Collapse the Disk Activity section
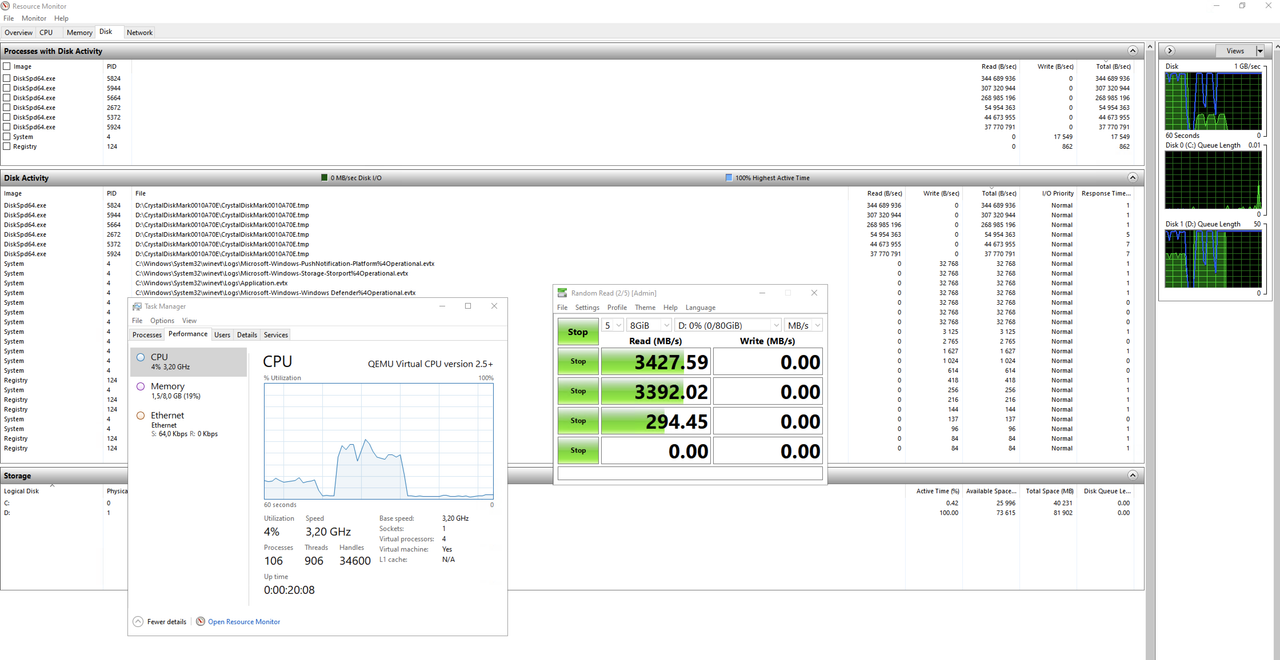Screen dimensions: 1280x660 [1133, 178]
